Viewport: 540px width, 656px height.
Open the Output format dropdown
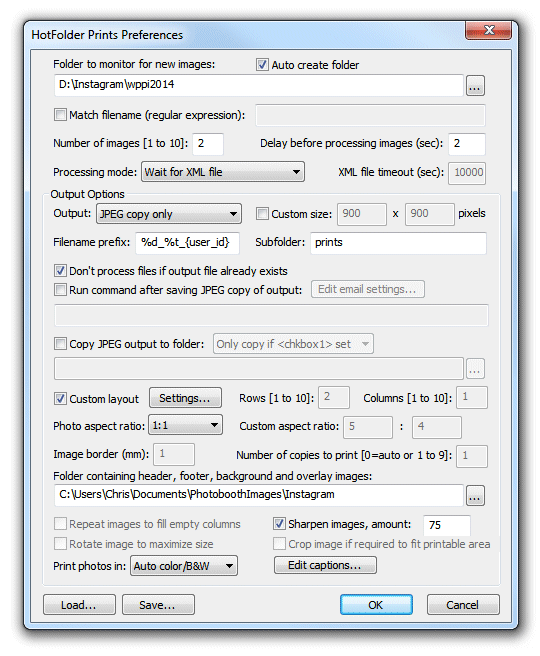[x=169, y=214]
